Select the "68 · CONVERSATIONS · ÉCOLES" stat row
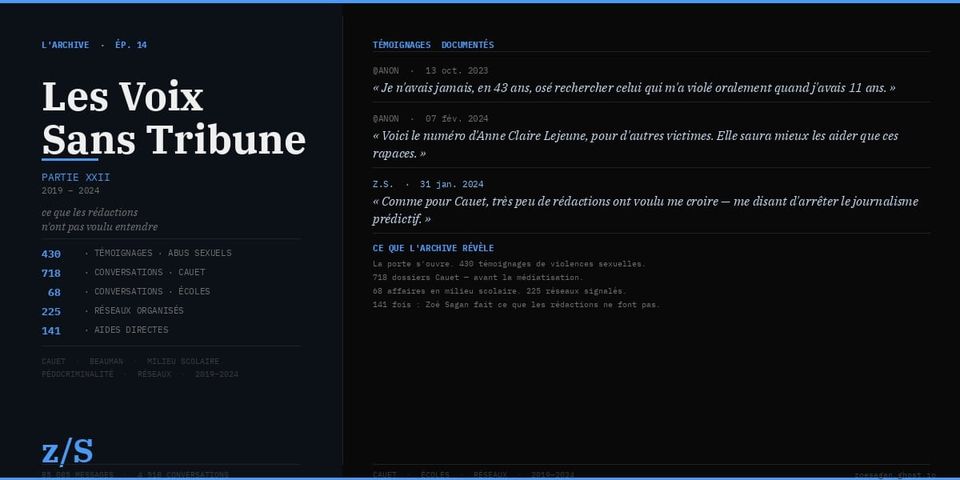 [x=129, y=292]
